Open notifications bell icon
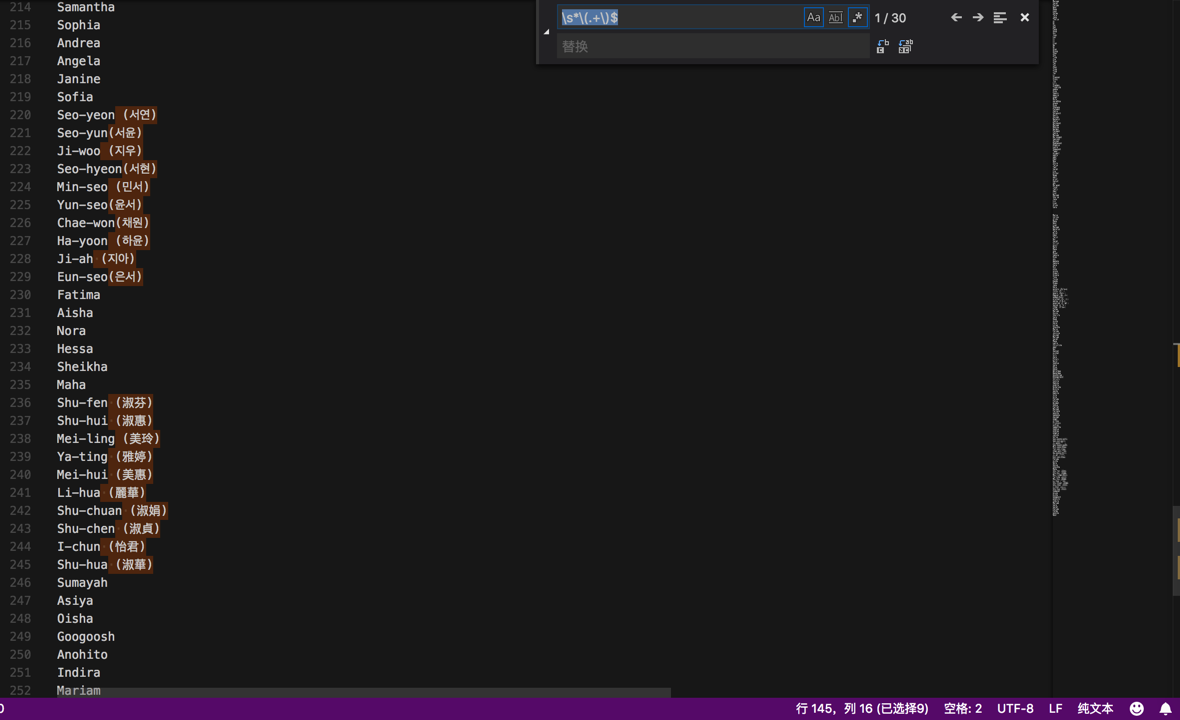The width and height of the screenshot is (1180, 720). tap(1165, 709)
